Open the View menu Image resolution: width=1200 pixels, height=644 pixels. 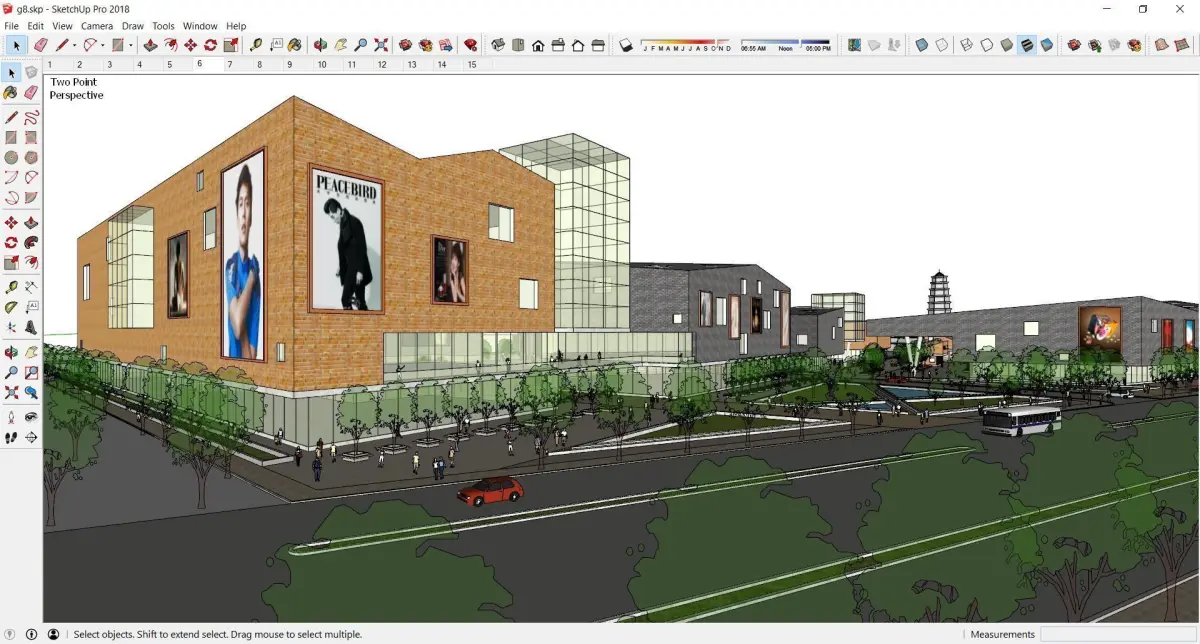point(62,26)
